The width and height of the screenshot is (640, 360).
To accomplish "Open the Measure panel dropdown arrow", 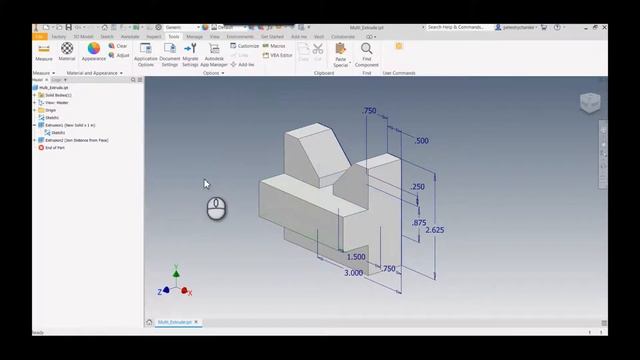I will (53, 73).
